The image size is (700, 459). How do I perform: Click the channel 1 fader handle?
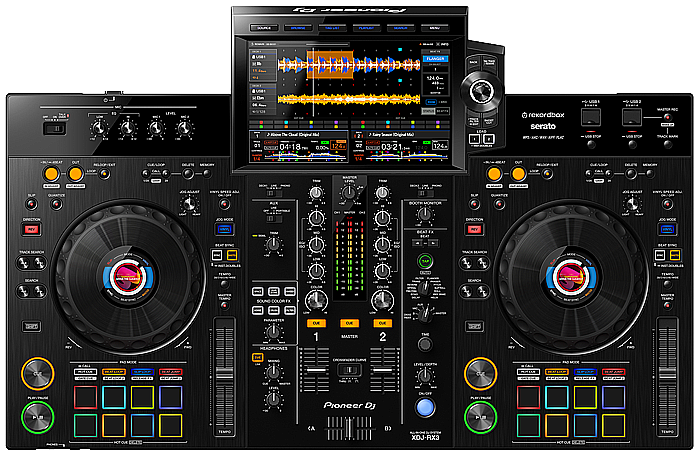coord(316,370)
